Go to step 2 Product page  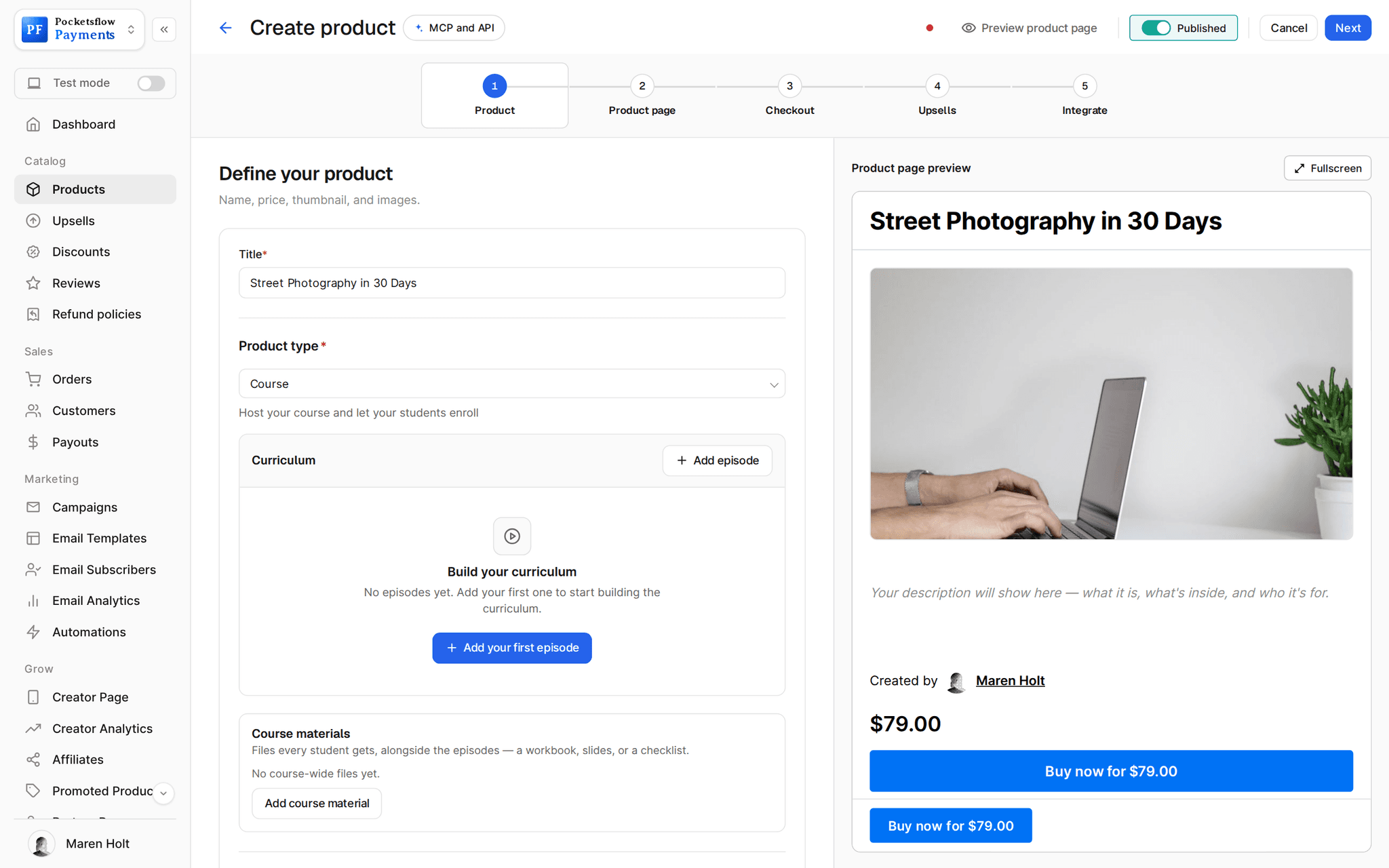(642, 96)
